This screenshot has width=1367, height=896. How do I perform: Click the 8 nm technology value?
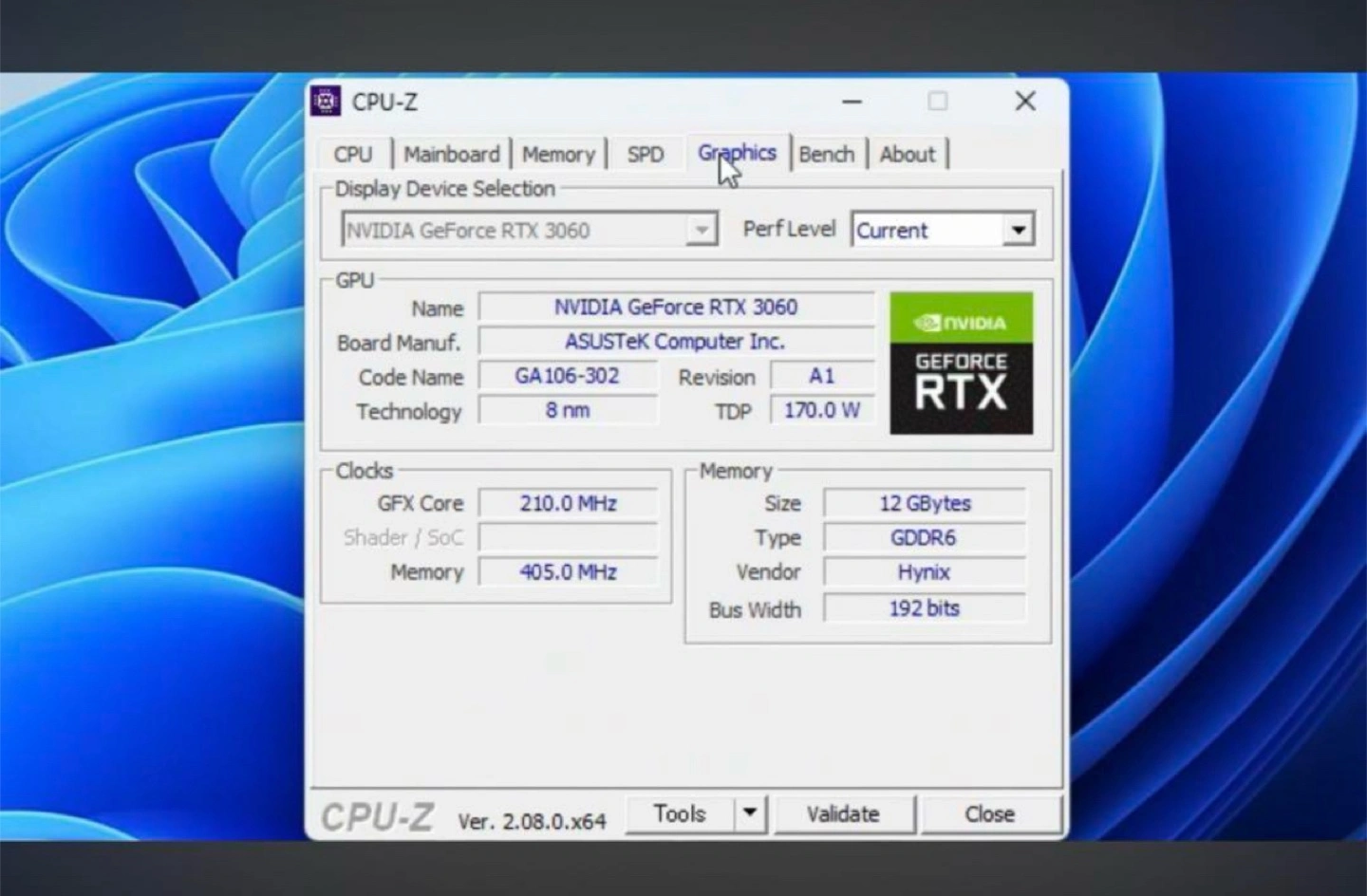tap(568, 410)
